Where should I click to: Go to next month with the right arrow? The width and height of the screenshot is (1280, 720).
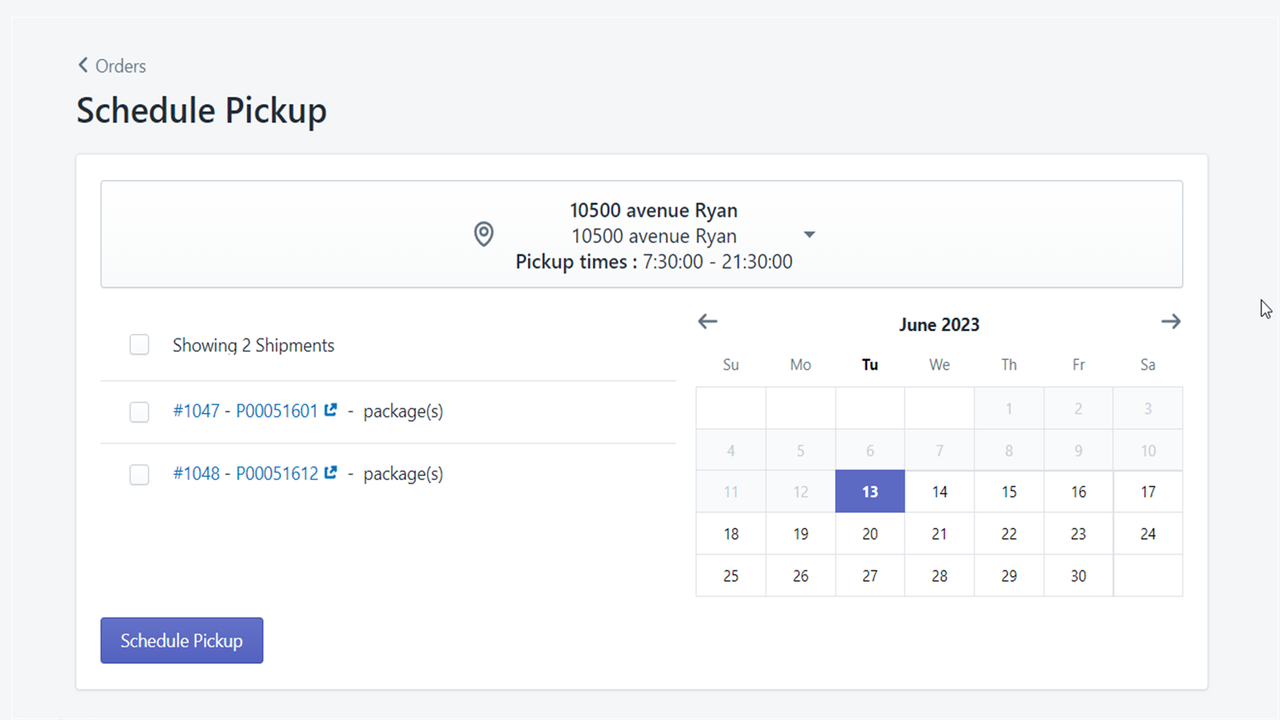[1170, 322]
